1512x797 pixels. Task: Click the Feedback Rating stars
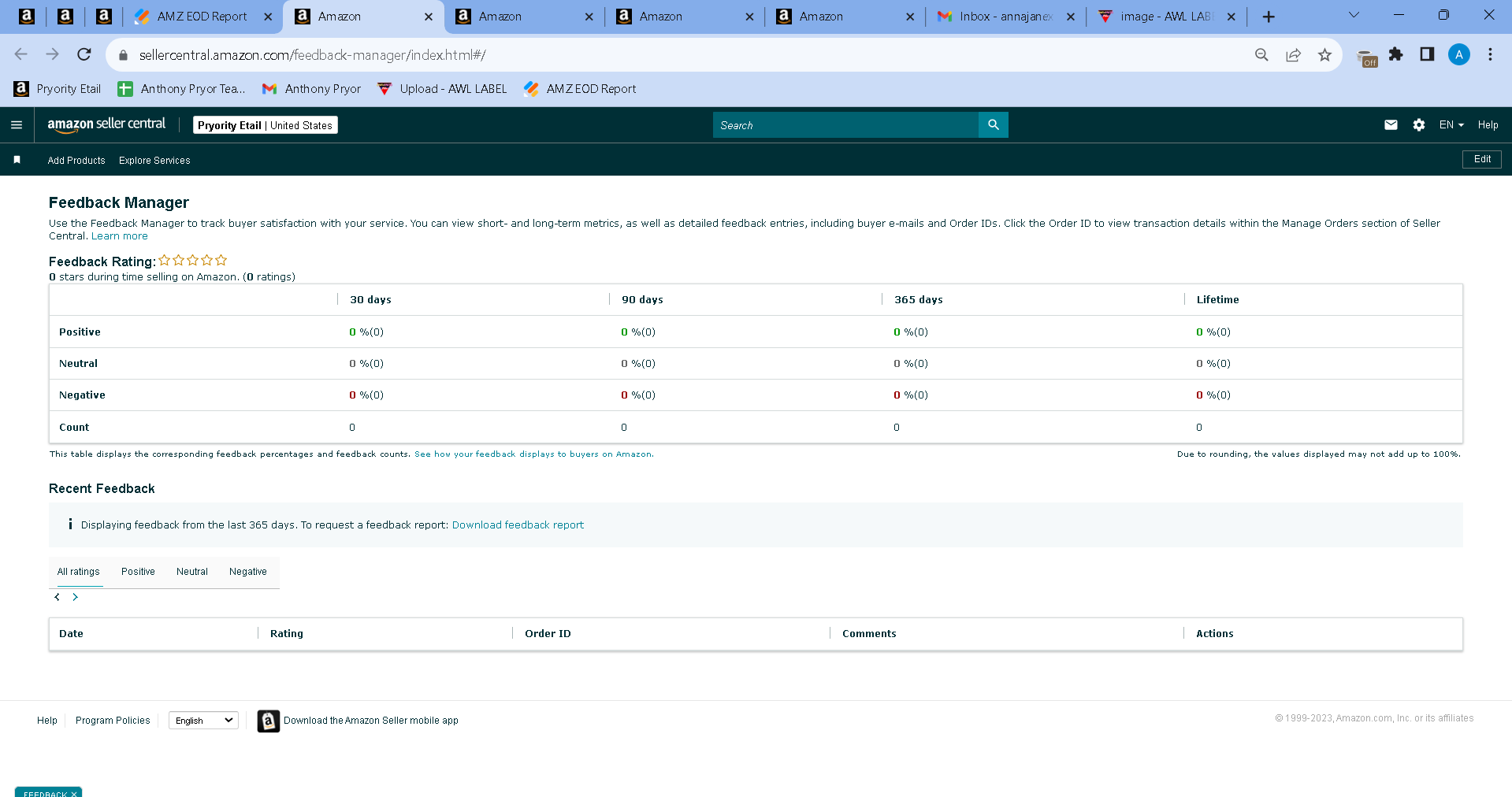(193, 260)
